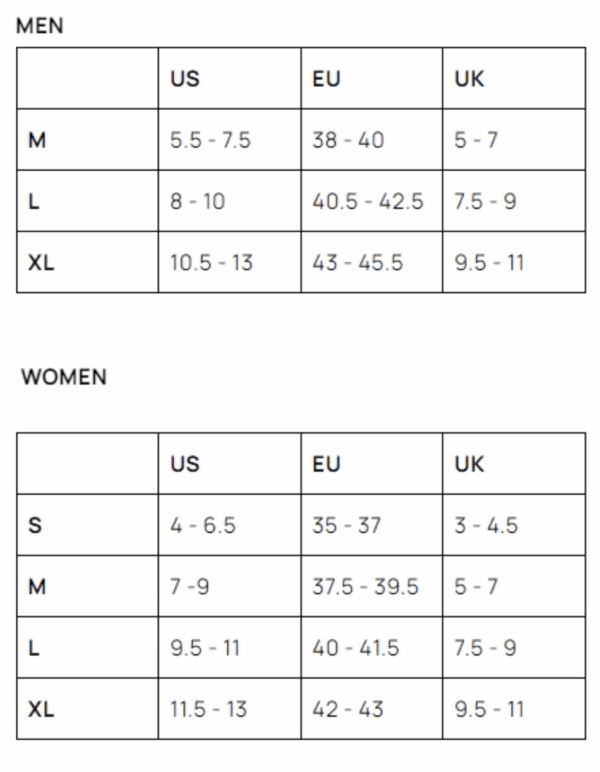
Task: Click men's L EU size 40.5 - 42.5
Action: pyautogui.click(x=368, y=202)
